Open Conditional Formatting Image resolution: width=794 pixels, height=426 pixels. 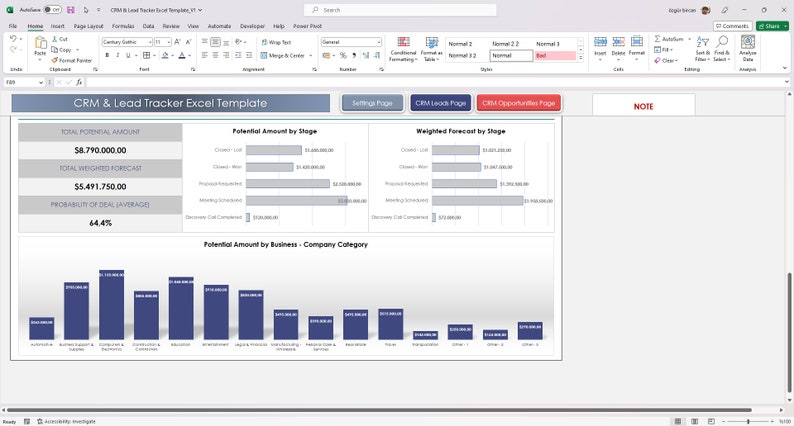click(404, 49)
